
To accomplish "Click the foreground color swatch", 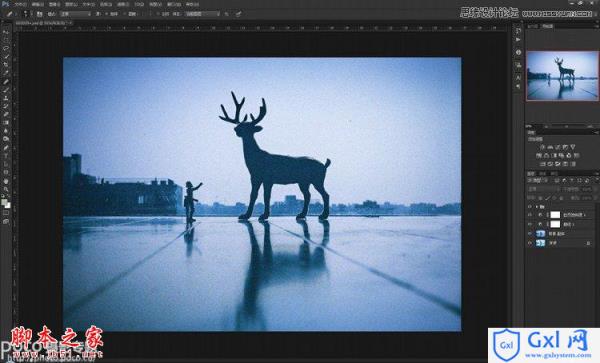I will (4, 202).
